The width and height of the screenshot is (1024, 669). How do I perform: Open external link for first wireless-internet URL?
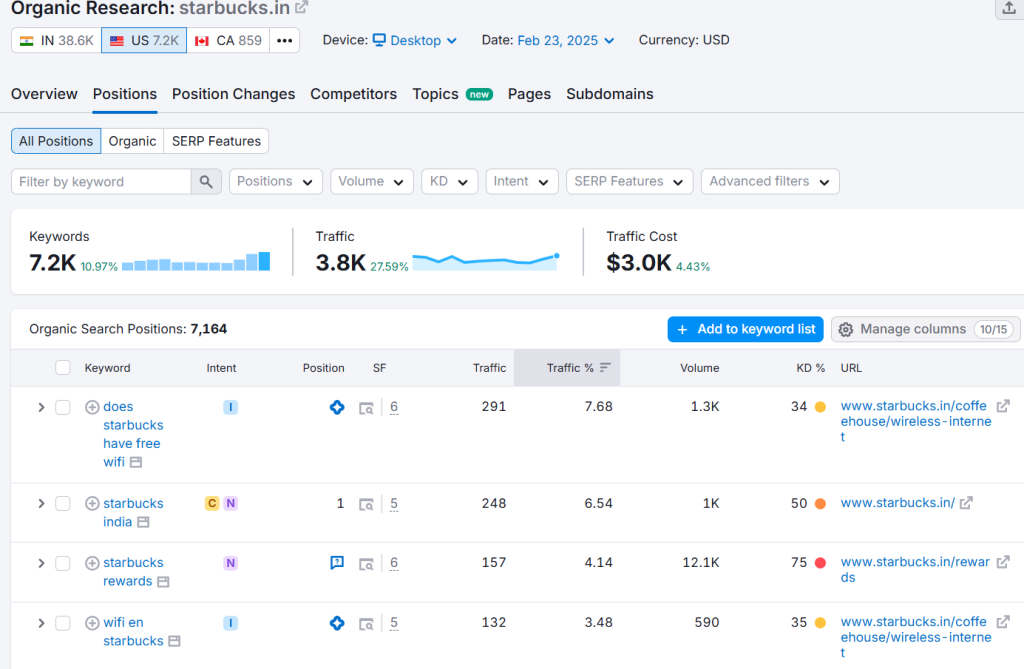point(1003,406)
